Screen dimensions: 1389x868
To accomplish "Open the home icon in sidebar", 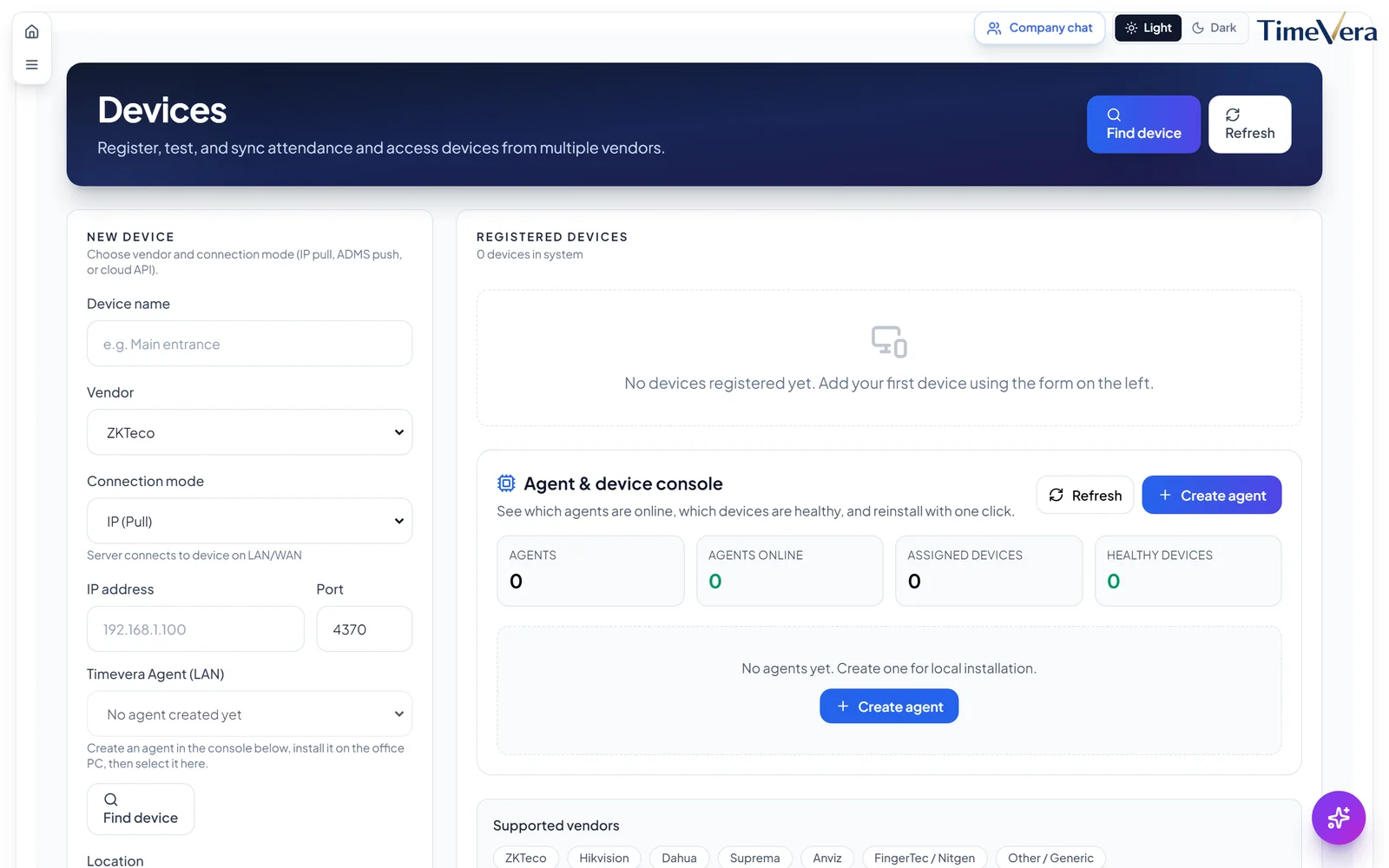I will coord(32,32).
